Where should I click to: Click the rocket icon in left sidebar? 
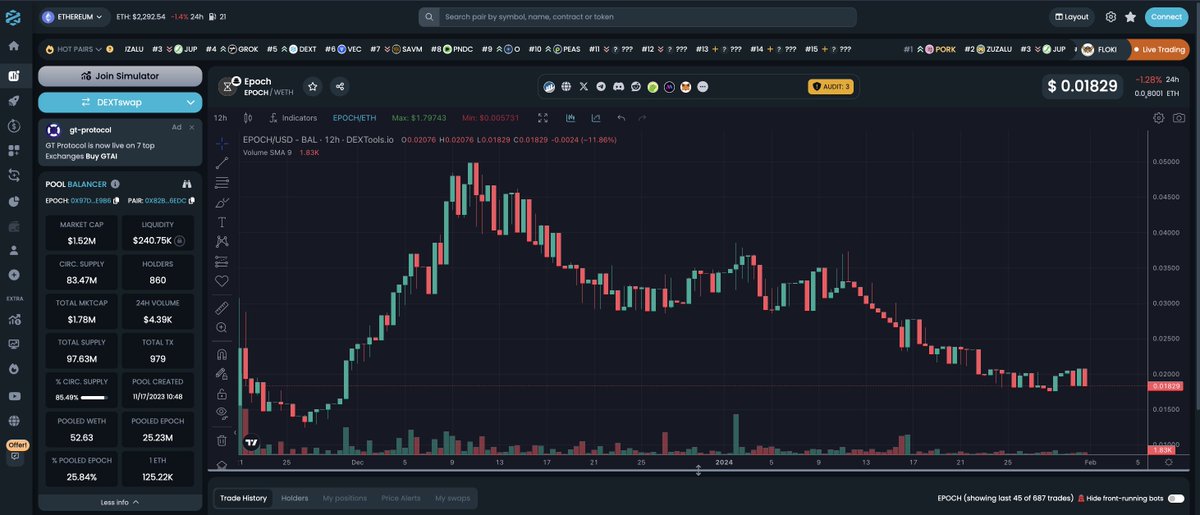pyautogui.click(x=13, y=101)
